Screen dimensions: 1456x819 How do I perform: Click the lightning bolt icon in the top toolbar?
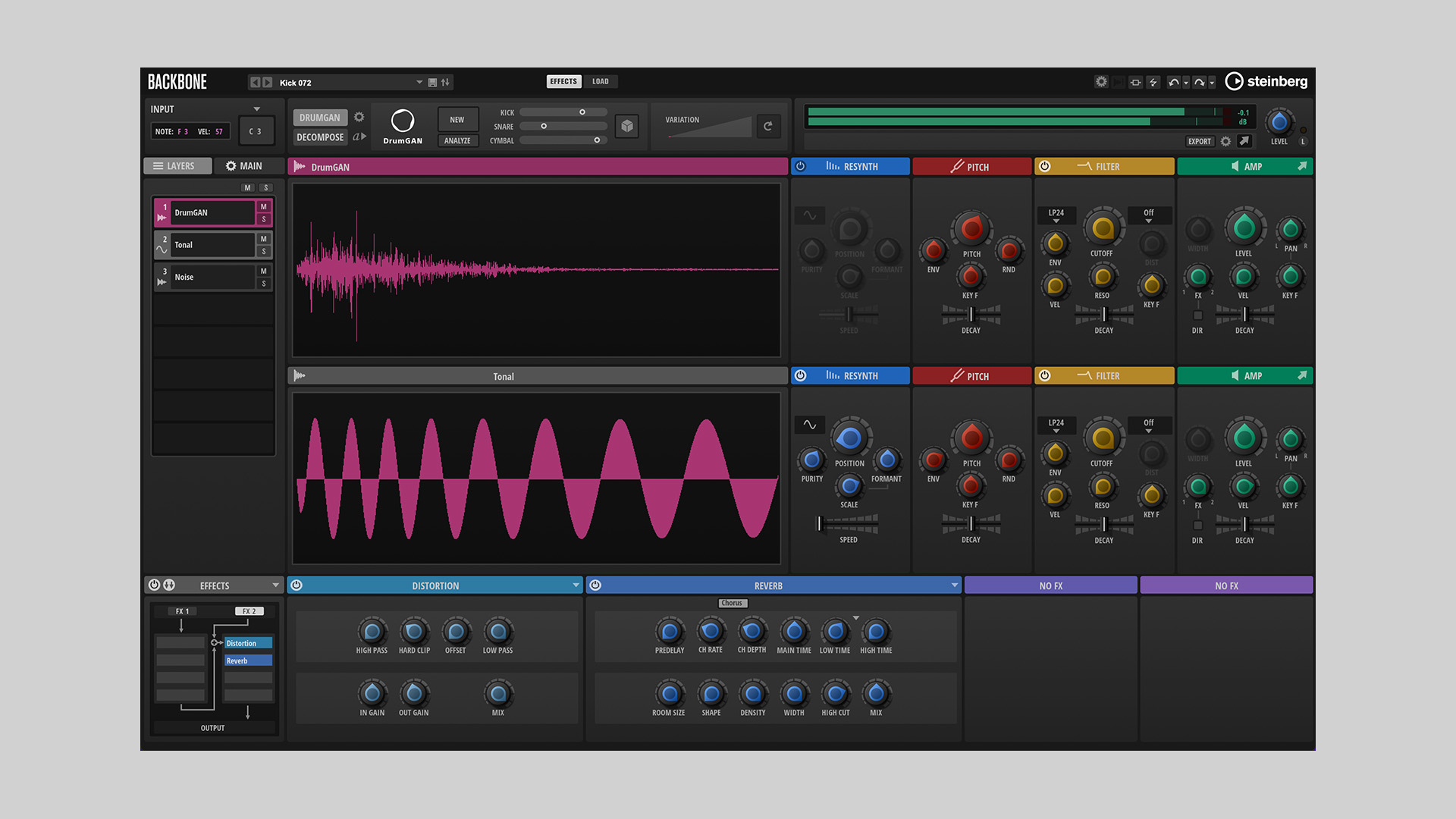coord(1153,82)
